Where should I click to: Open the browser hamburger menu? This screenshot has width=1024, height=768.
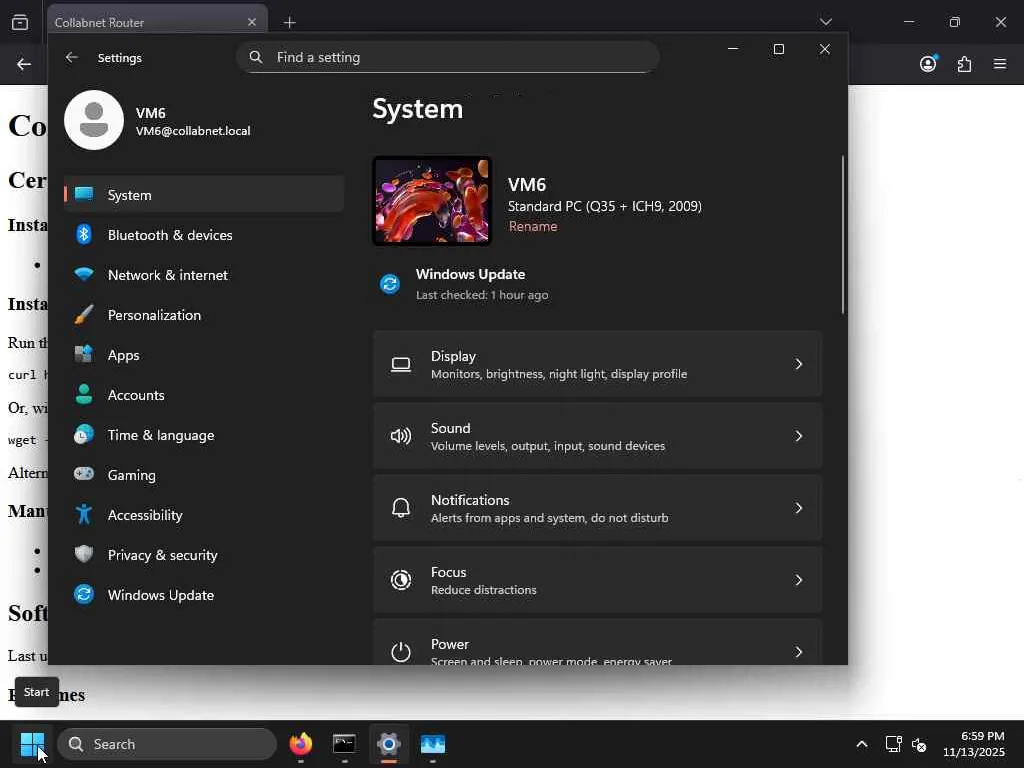point(1000,64)
